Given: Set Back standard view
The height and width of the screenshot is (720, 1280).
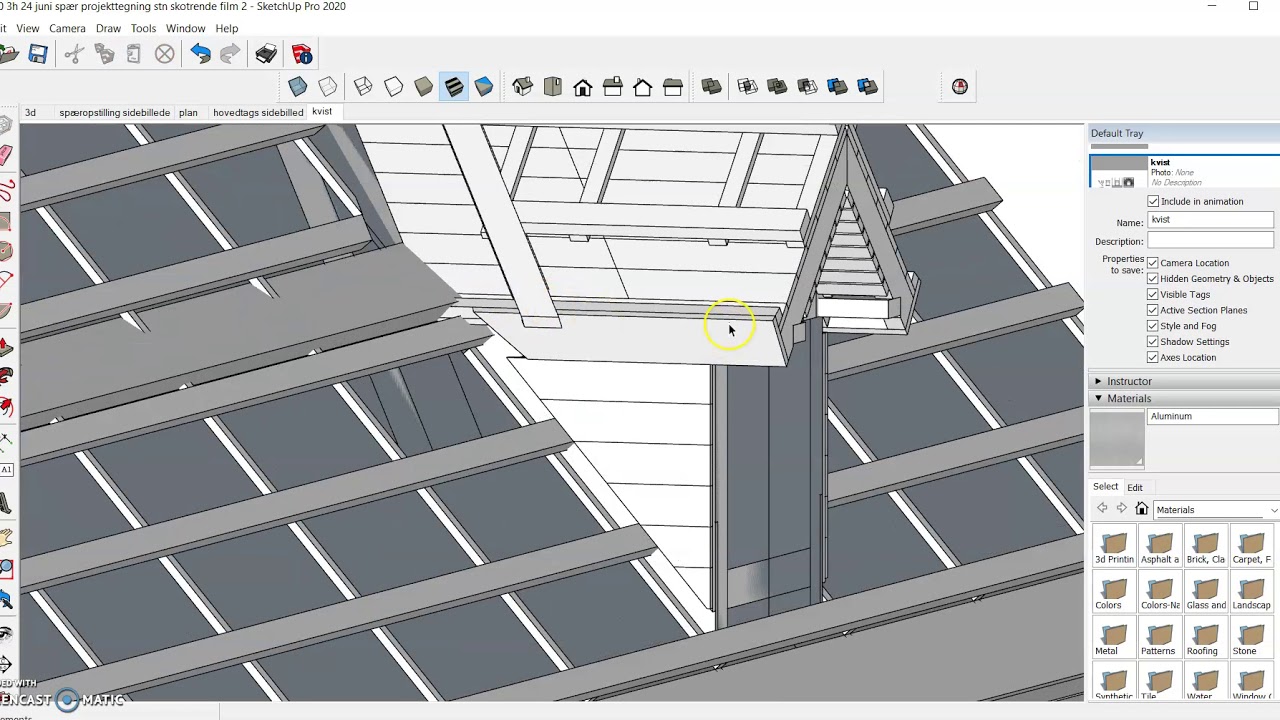Looking at the screenshot, I should click(642, 87).
